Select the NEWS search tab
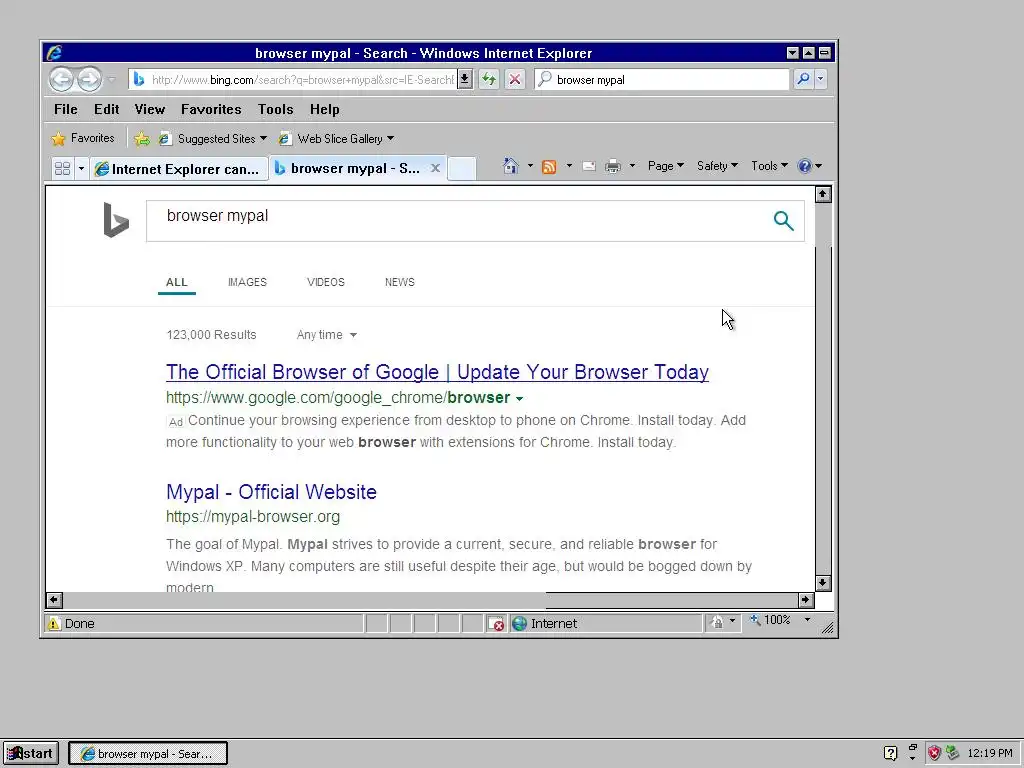 point(400,282)
